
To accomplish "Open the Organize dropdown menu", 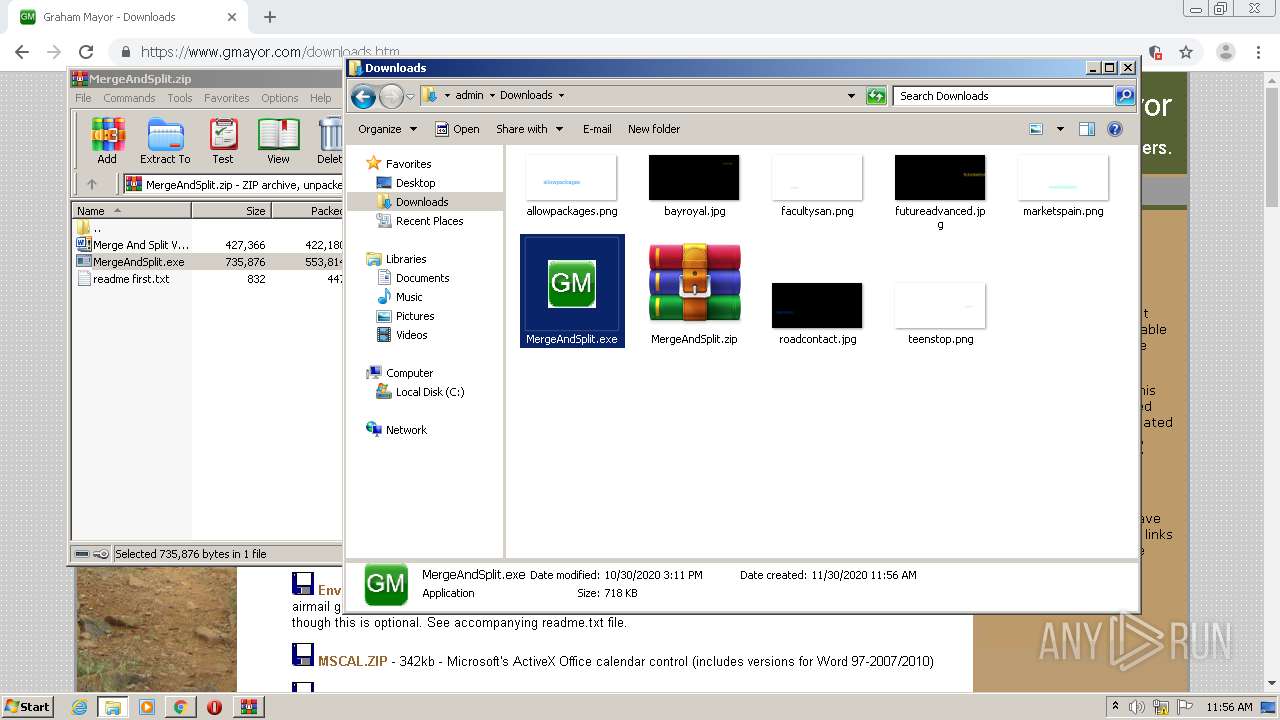I will point(387,129).
